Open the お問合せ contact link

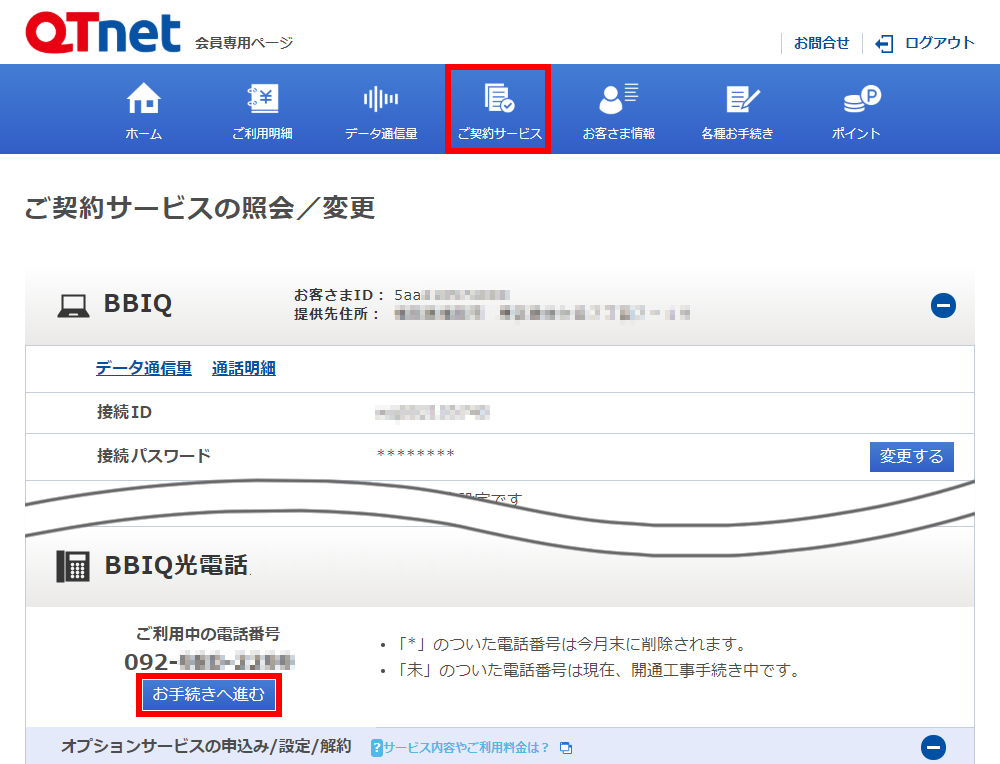tap(821, 43)
